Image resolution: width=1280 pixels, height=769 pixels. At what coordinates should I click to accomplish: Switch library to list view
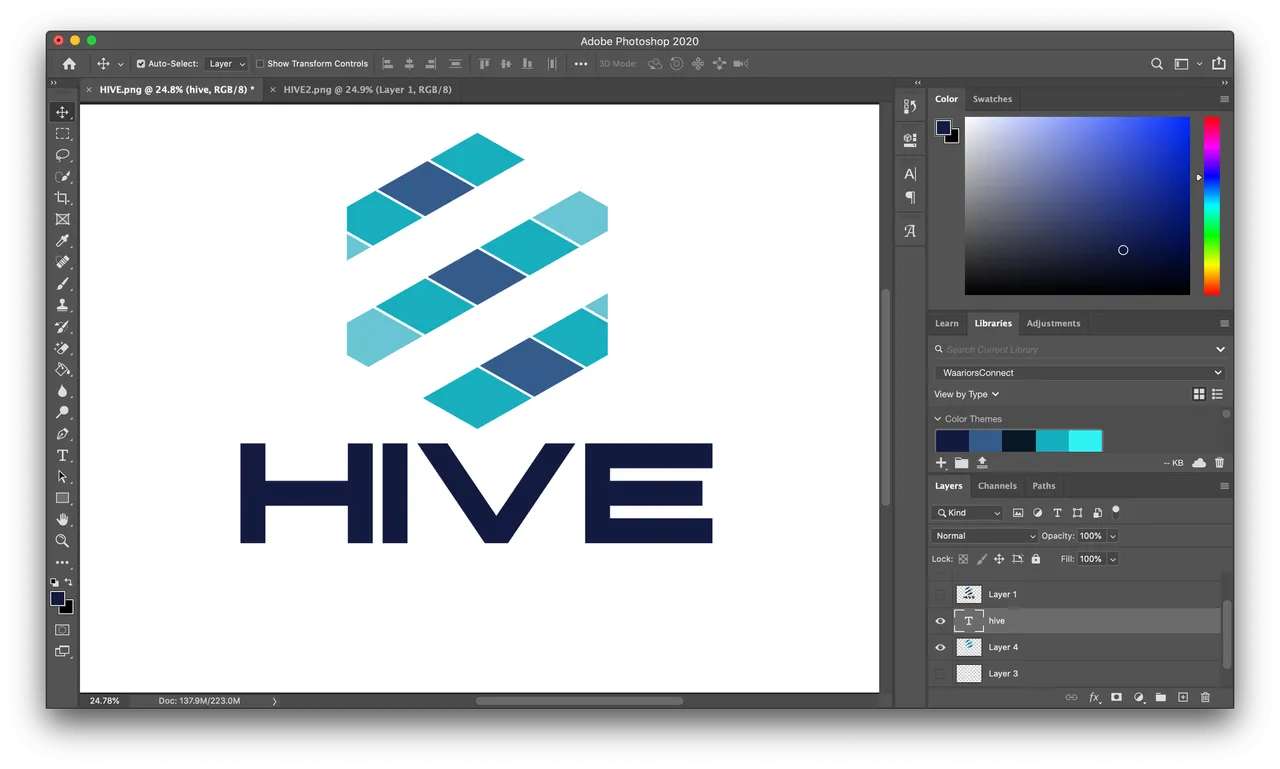(x=1217, y=394)
